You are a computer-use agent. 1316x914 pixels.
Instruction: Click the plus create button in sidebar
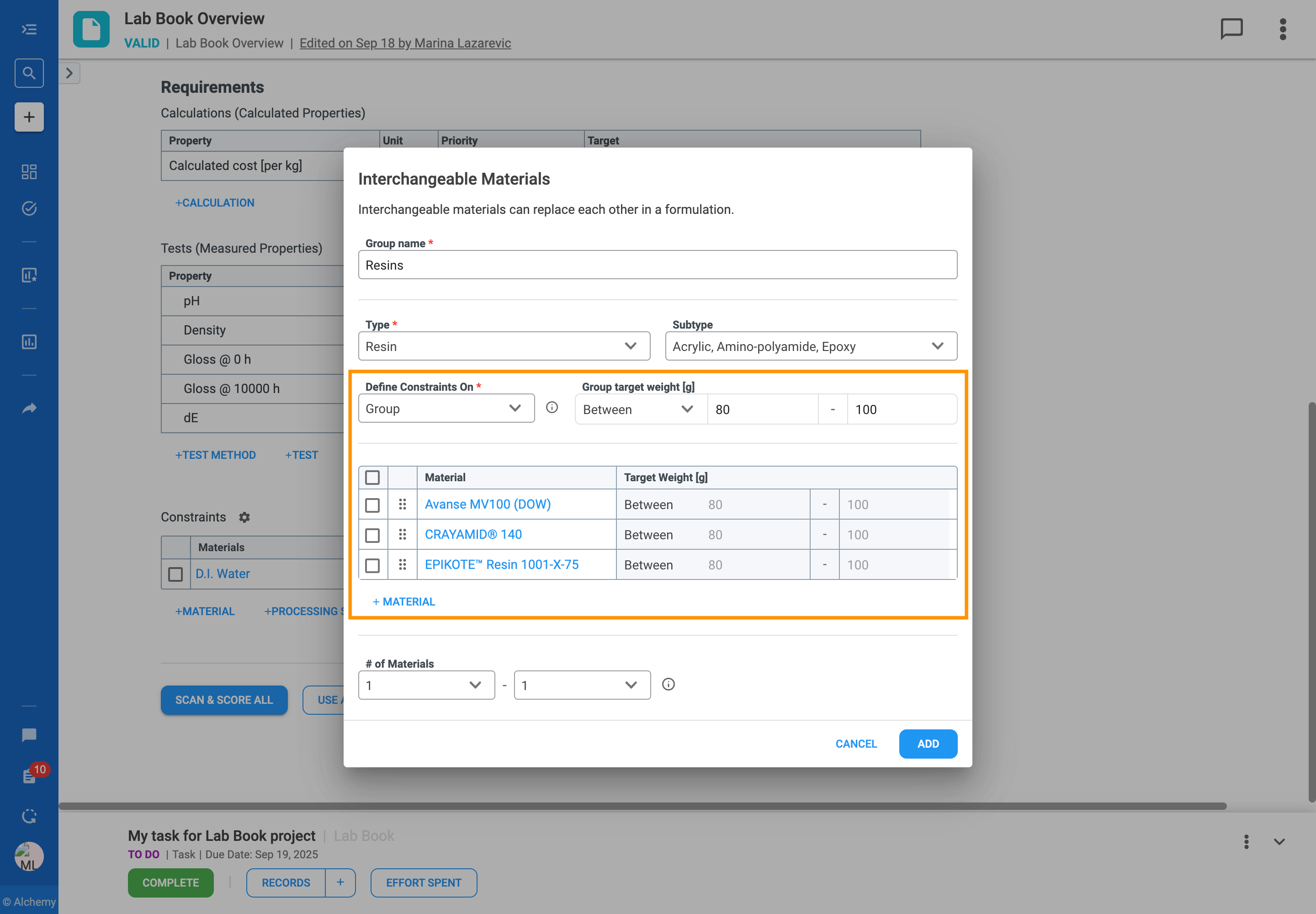tap(29, 117)
